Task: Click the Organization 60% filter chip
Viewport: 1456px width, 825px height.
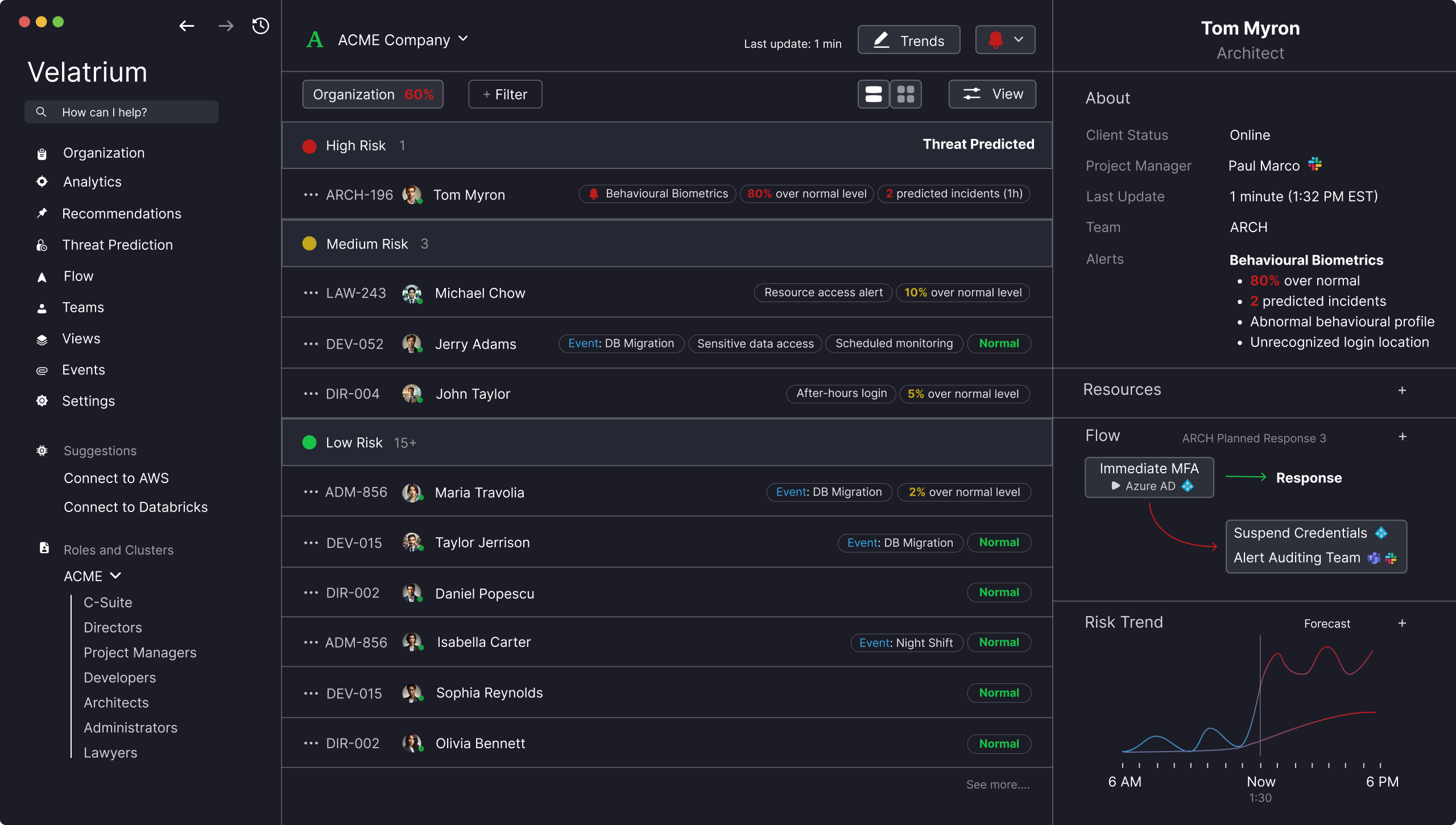Action: (373, 94)
